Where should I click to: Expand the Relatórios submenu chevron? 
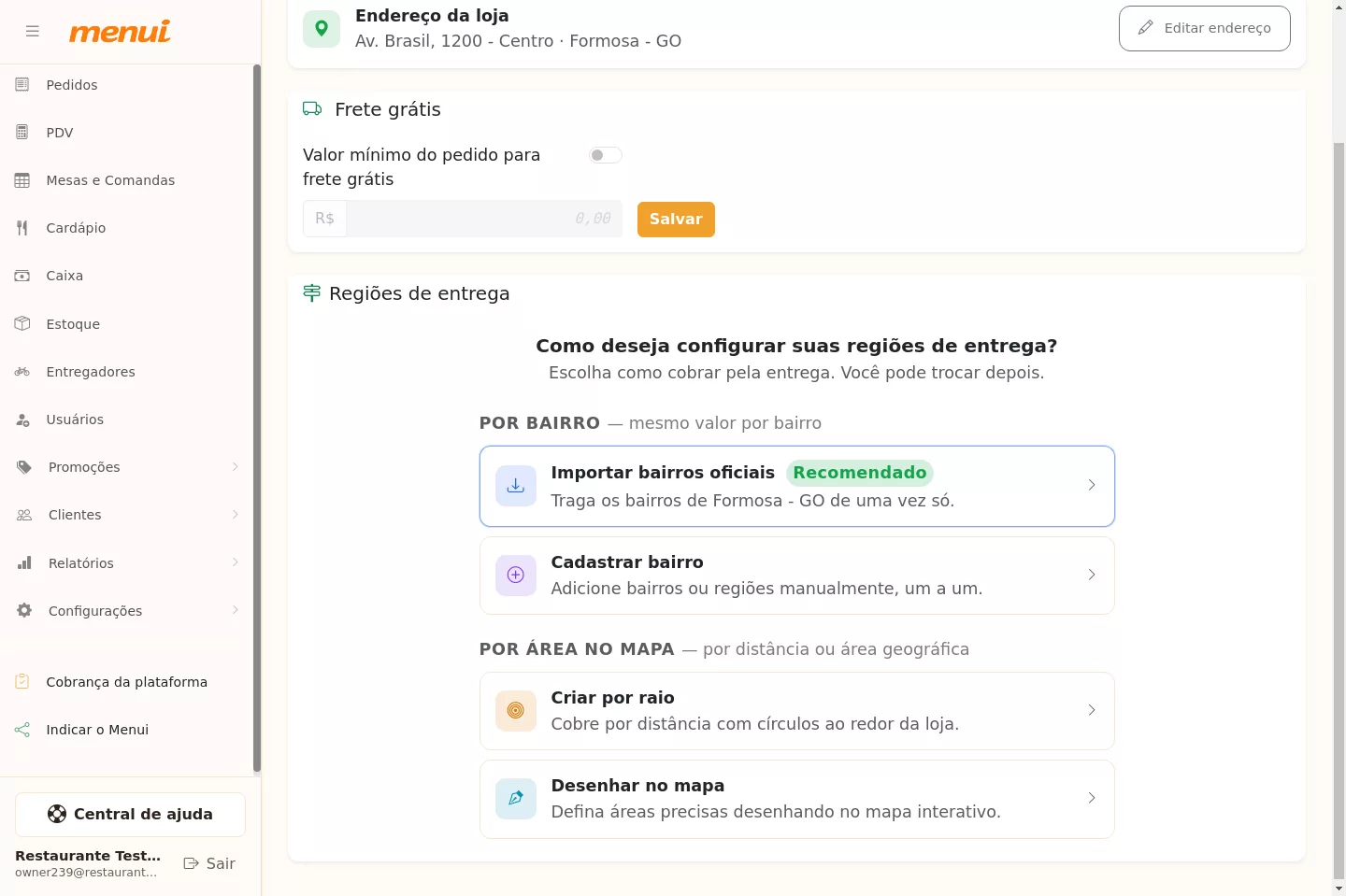coord(236,562)
